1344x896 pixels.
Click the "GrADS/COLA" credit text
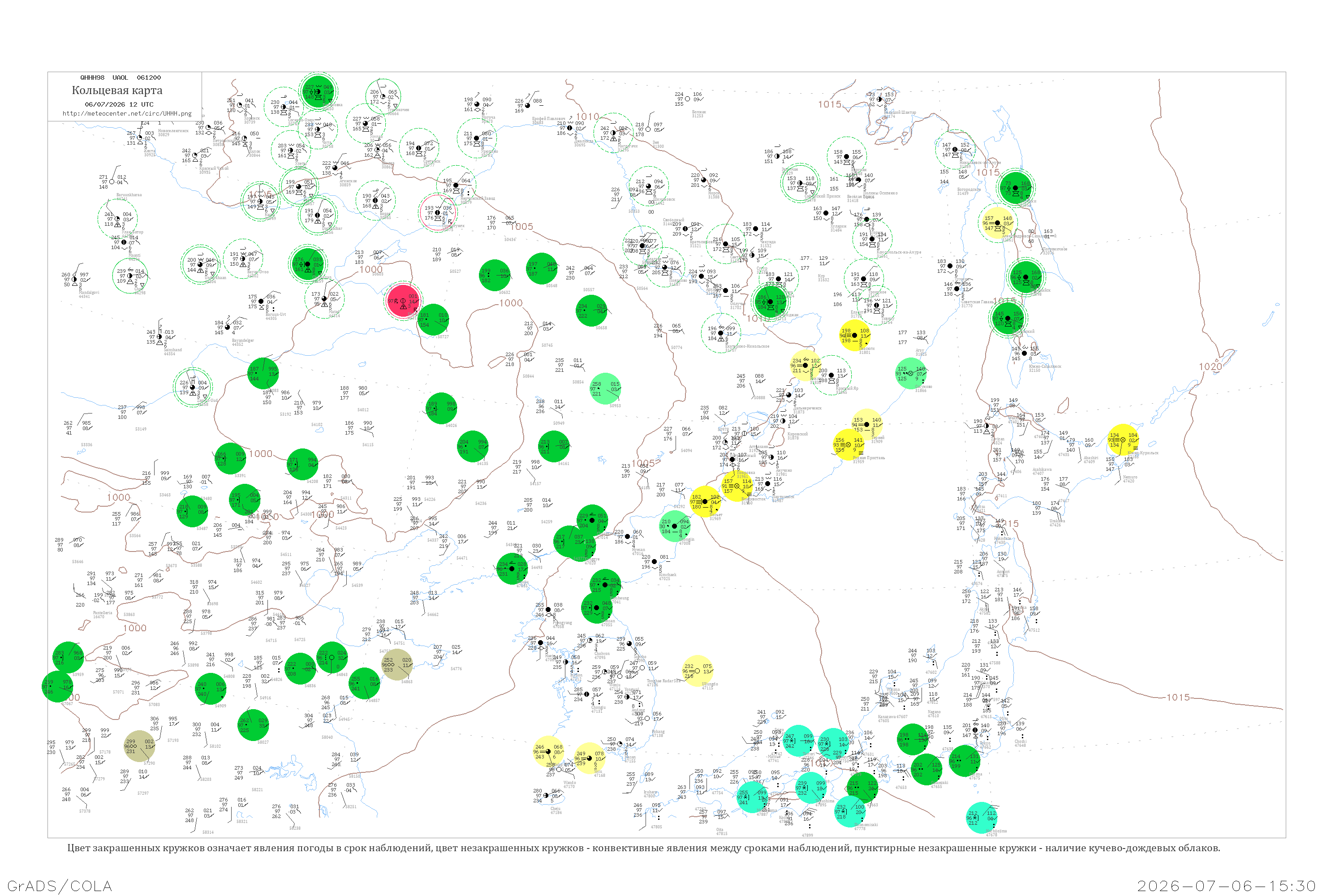click(60, 886)
